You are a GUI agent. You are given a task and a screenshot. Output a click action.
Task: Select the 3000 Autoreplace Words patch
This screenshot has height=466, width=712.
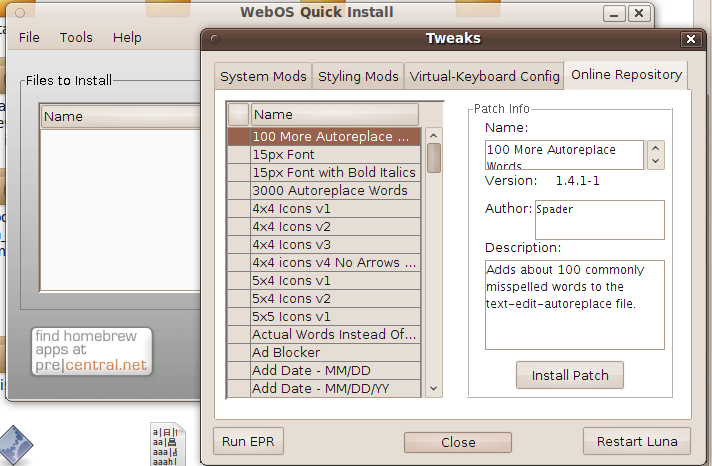point(336,190)
